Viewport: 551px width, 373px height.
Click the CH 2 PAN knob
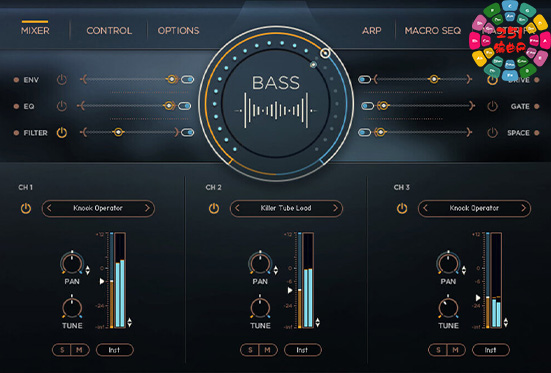coord(260,263)
